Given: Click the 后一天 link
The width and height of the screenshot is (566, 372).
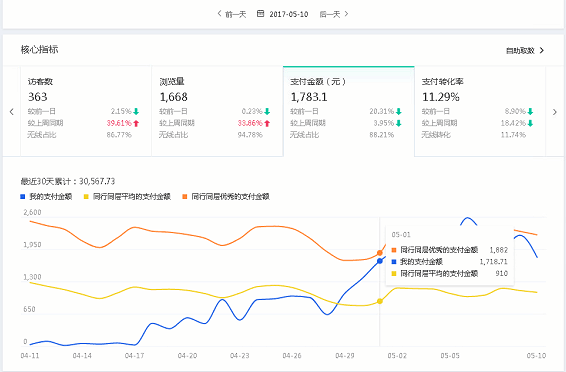Looking at the screenshot, I should (330, 14).
